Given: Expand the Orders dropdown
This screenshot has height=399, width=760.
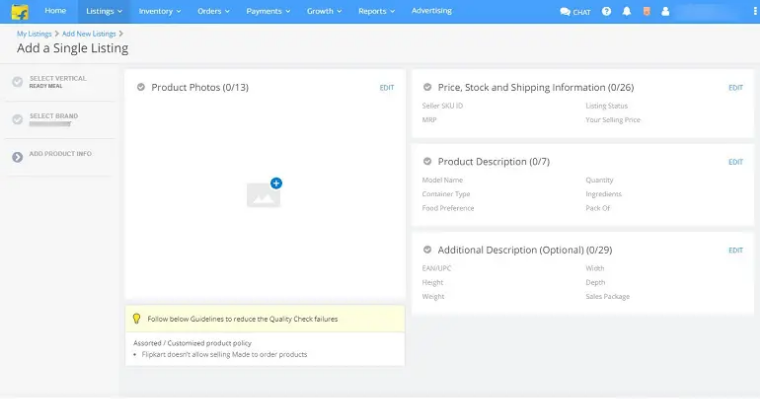Looking at the screenshot, I should click(x=213, y=11).
